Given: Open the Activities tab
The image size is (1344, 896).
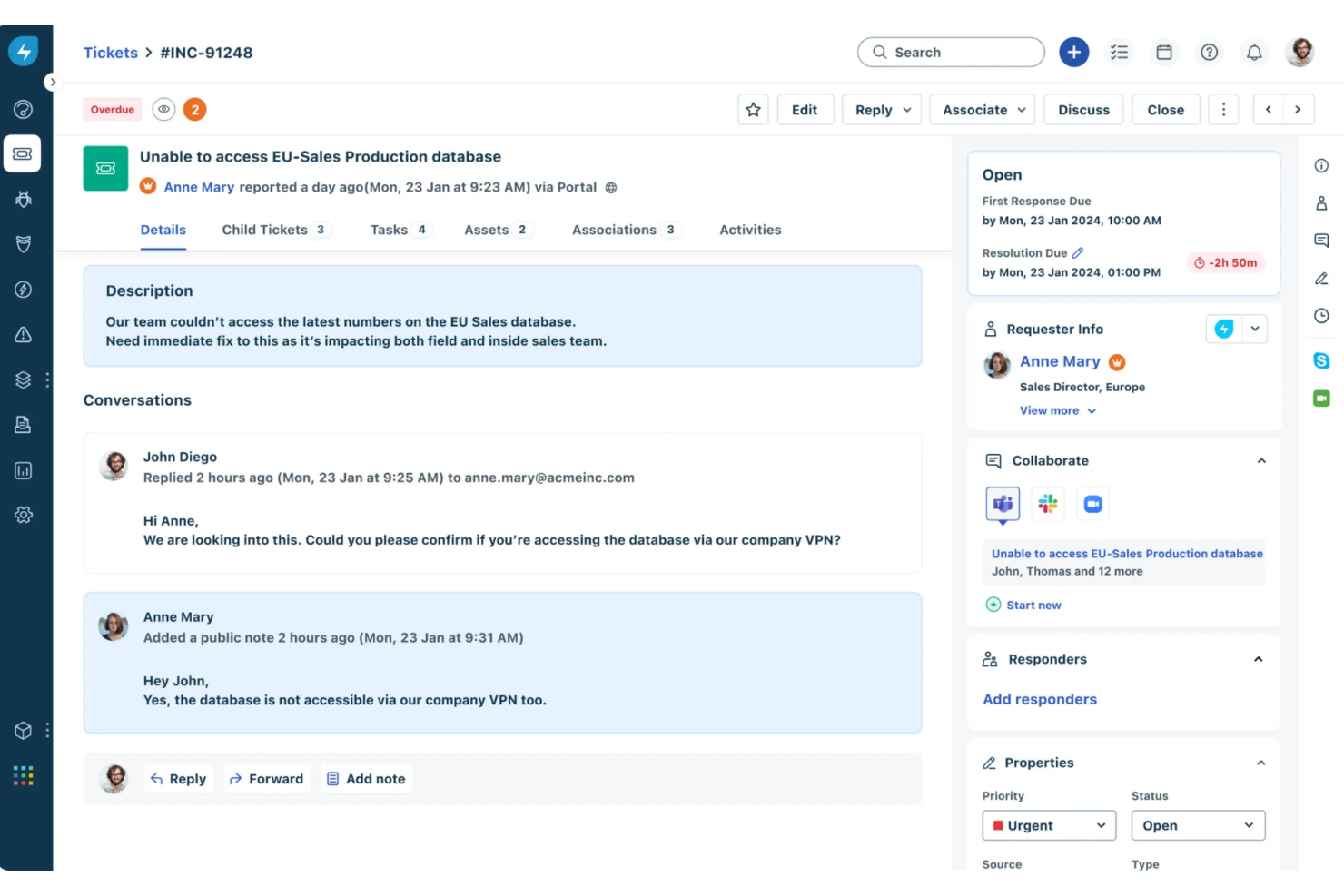Looking at the screenshot, I should [750, 230].
